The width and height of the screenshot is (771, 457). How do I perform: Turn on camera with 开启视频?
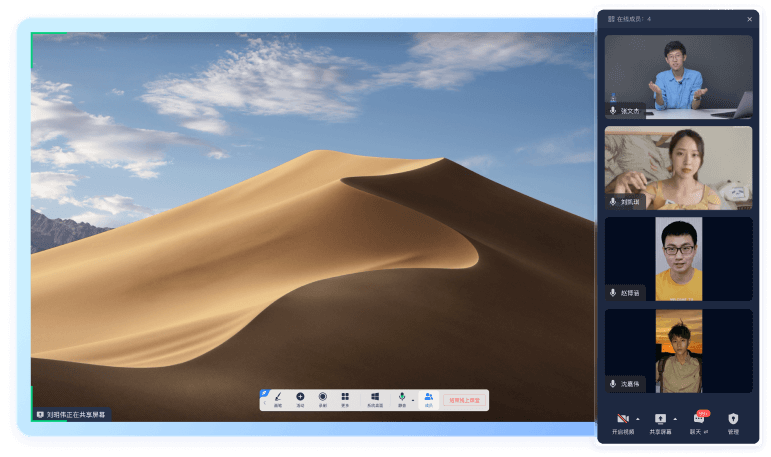[x=622, y=421]
